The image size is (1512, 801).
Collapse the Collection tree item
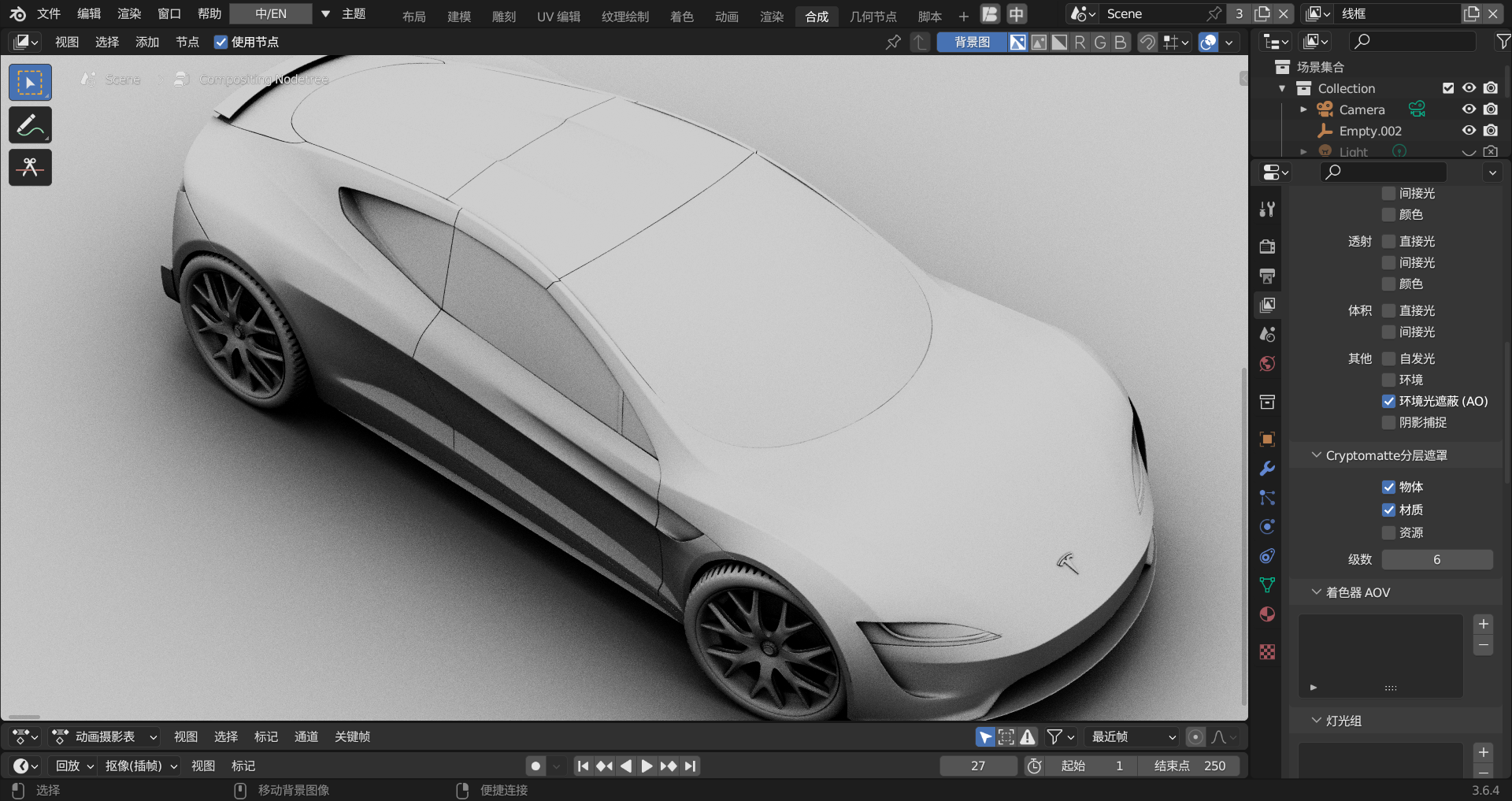(1282, 88)
